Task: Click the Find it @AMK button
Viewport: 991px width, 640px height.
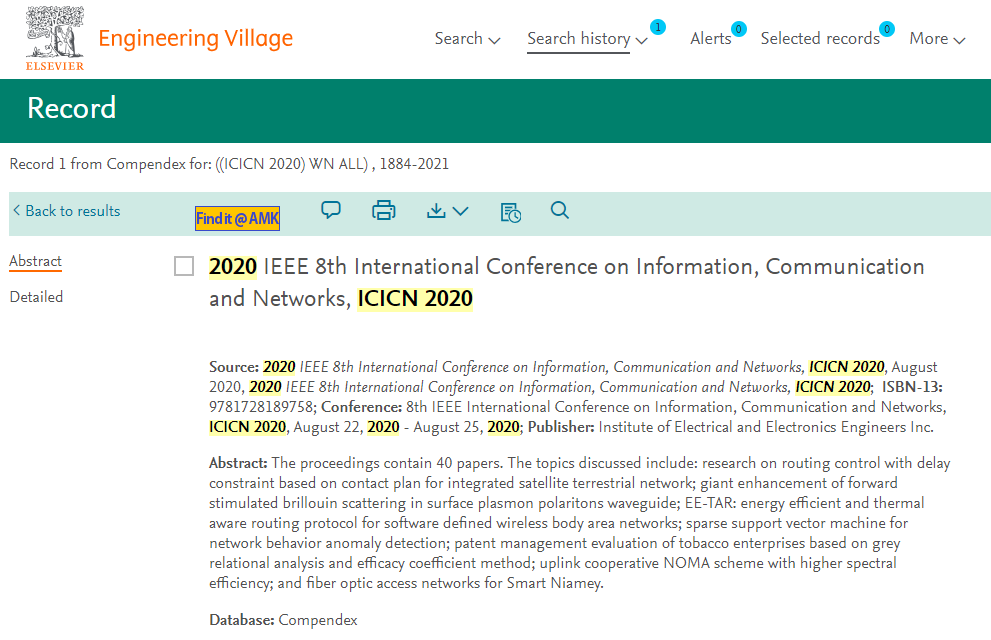Action: click(x=237, y=219)
